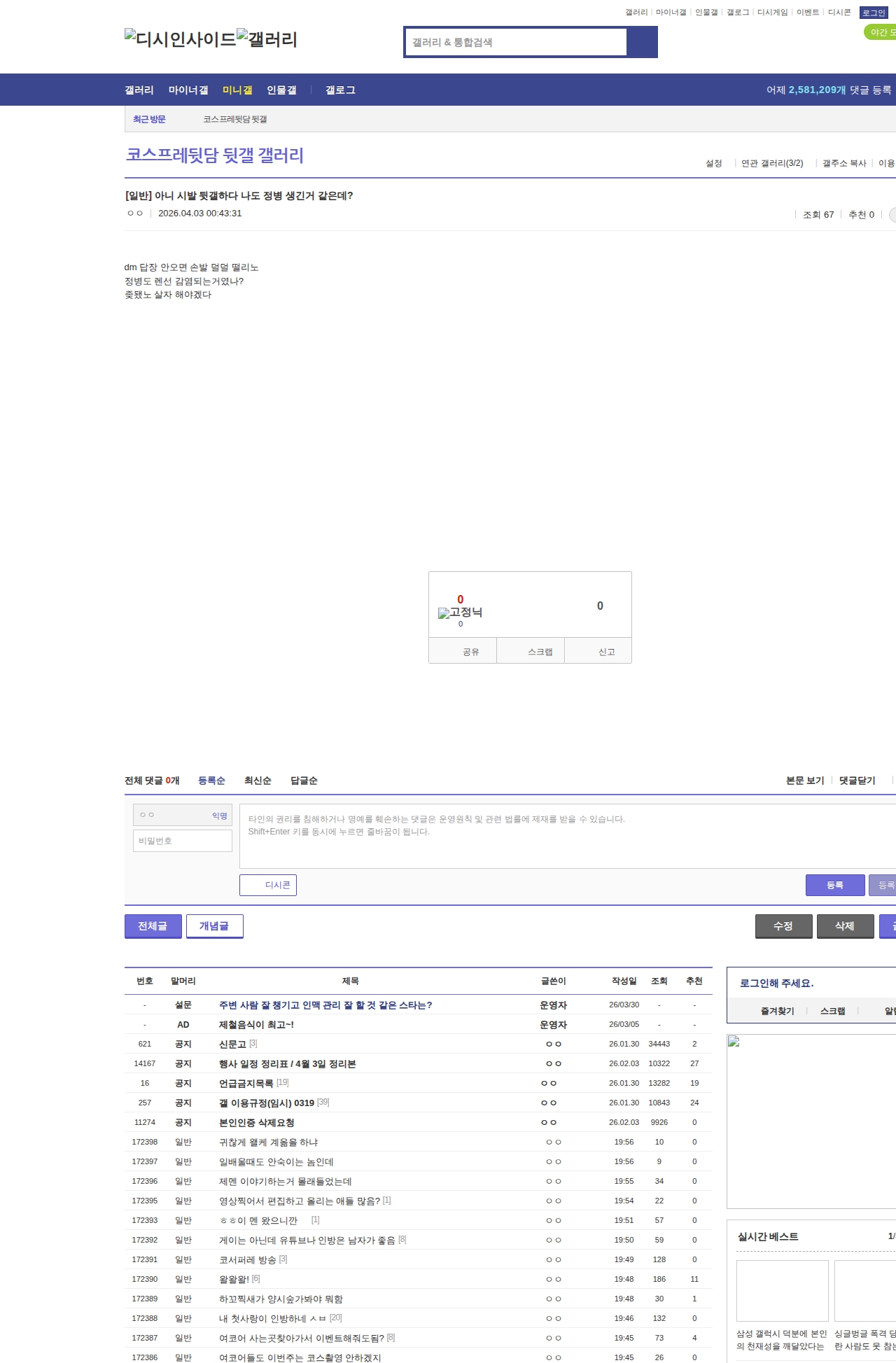Select 갤러리 in the blue navigation bar
The image size is (896, 1363).
pos(139,90)
